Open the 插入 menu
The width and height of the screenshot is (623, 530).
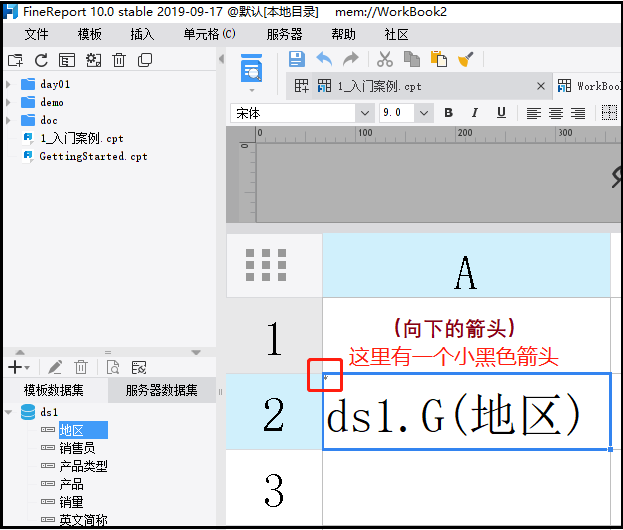click(142, 35)
